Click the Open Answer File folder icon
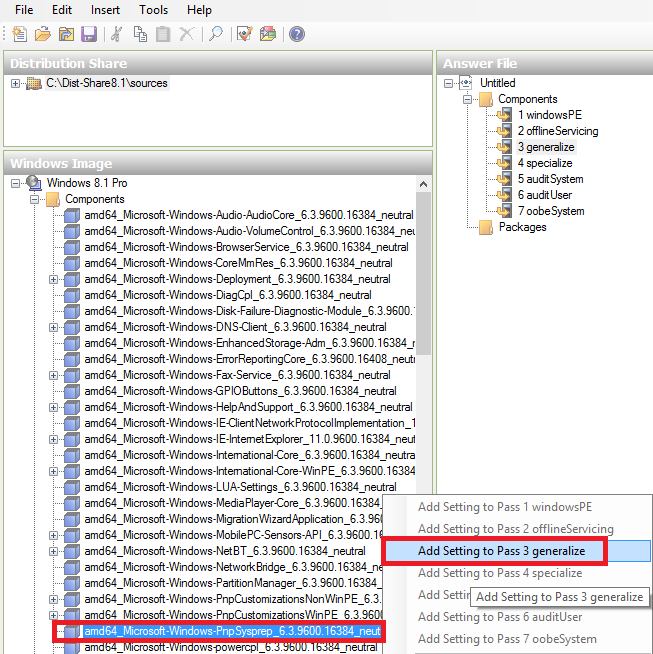 [43, 34]
